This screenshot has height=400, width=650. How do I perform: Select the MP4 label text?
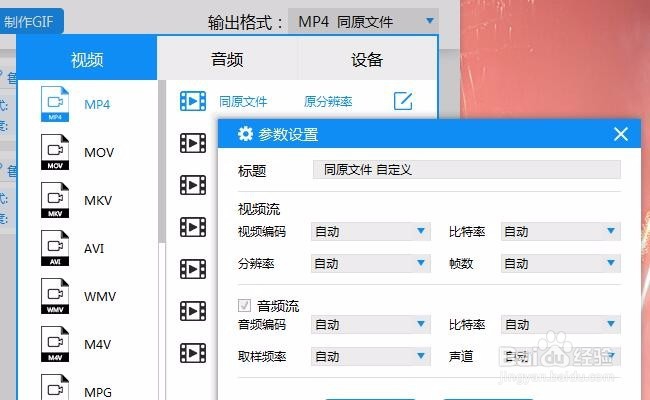(x=97, y=104)
